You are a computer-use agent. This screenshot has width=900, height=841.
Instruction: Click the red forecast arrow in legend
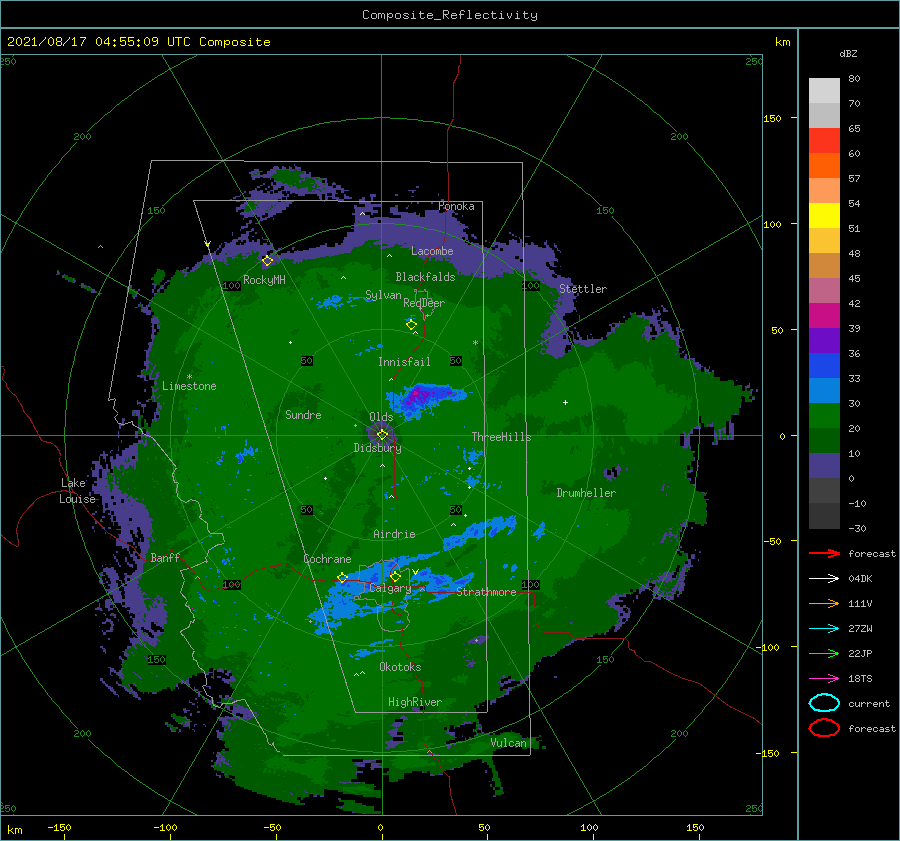tap(824, 553)
